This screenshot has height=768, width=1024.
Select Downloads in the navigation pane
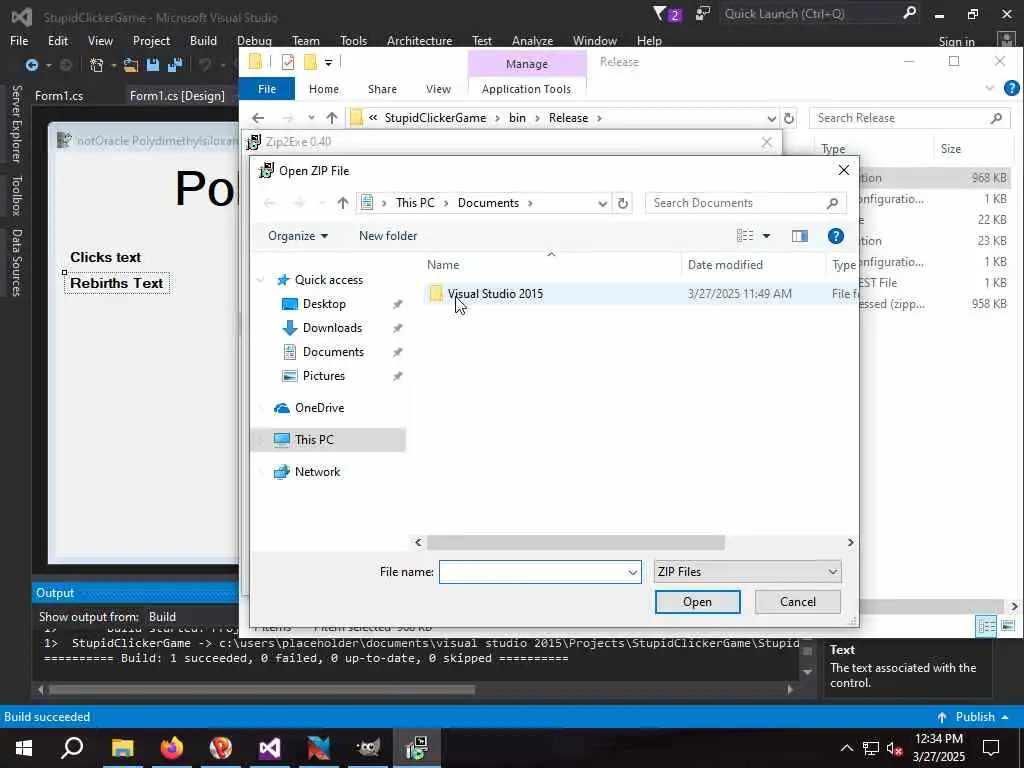(332, 328)
